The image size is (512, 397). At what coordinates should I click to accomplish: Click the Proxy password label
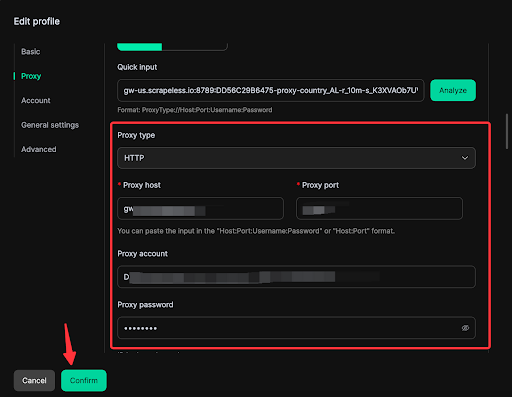click(x=145, y=305)
